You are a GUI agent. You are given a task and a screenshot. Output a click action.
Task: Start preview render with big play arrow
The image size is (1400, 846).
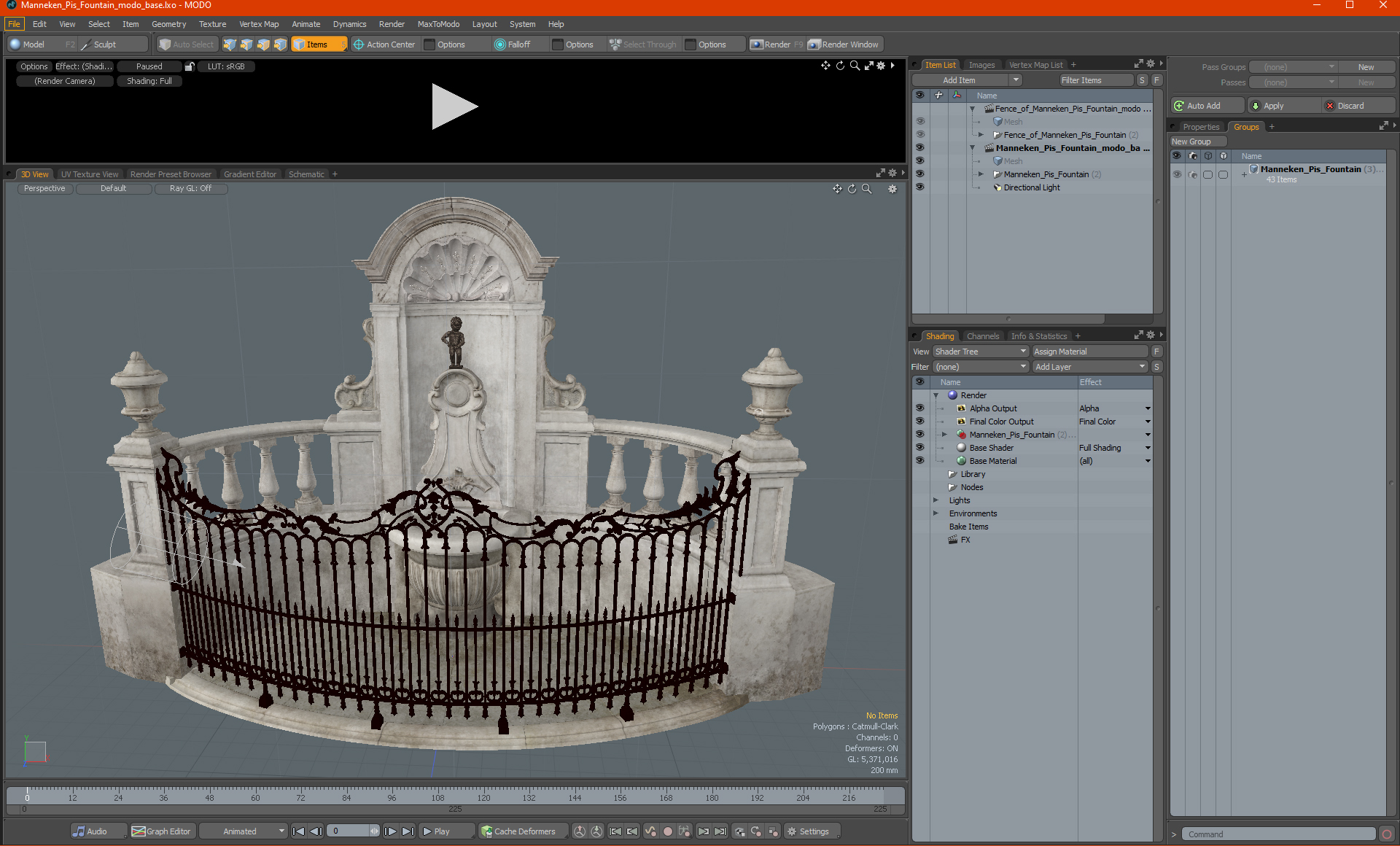tap(454, 106)
